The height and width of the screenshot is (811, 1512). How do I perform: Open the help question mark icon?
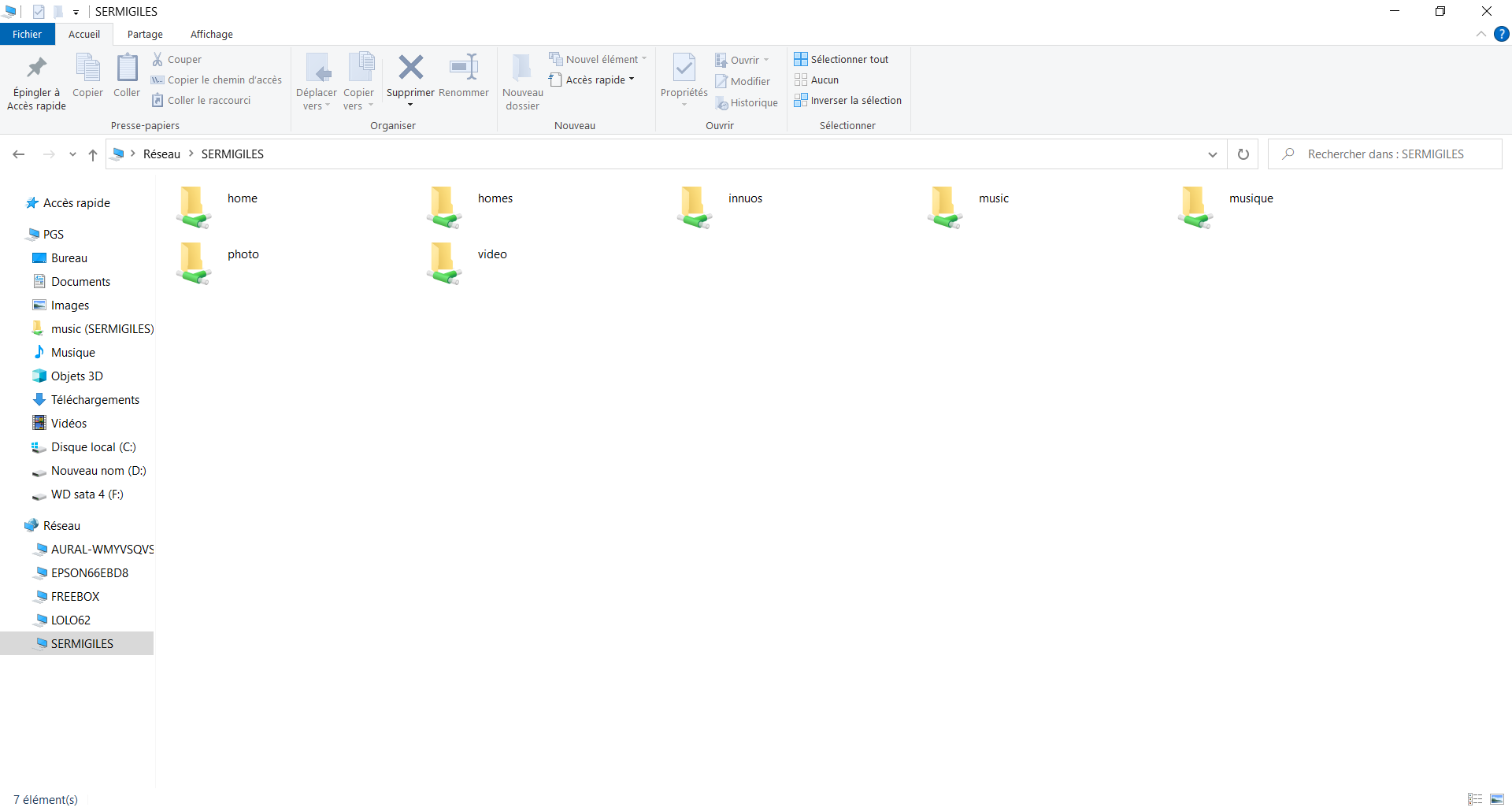click(x=1502, y=34)
